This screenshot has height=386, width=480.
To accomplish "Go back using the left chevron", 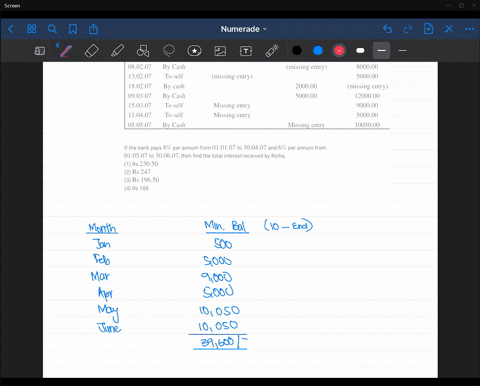I will pos(11,29).
